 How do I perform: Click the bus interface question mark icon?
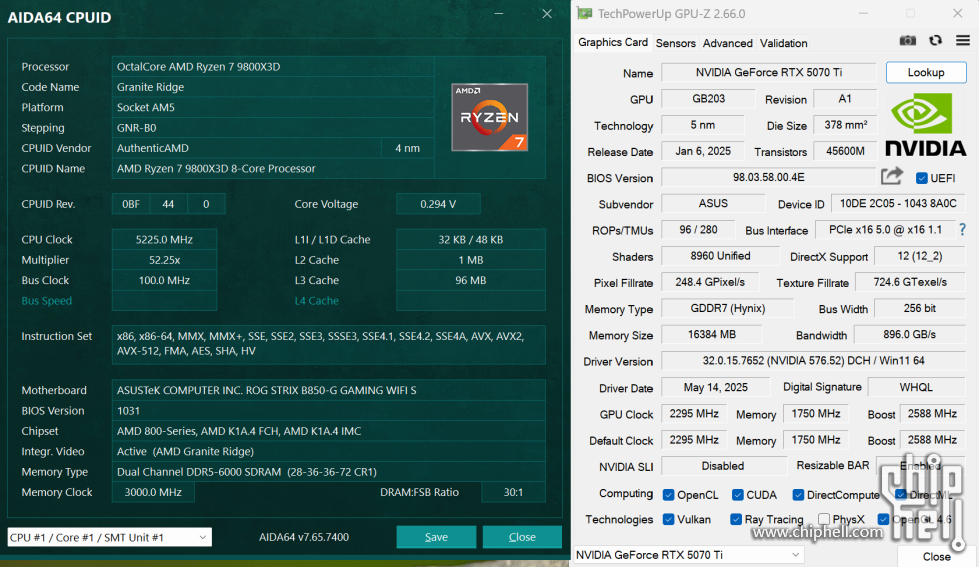coord(962,230)
